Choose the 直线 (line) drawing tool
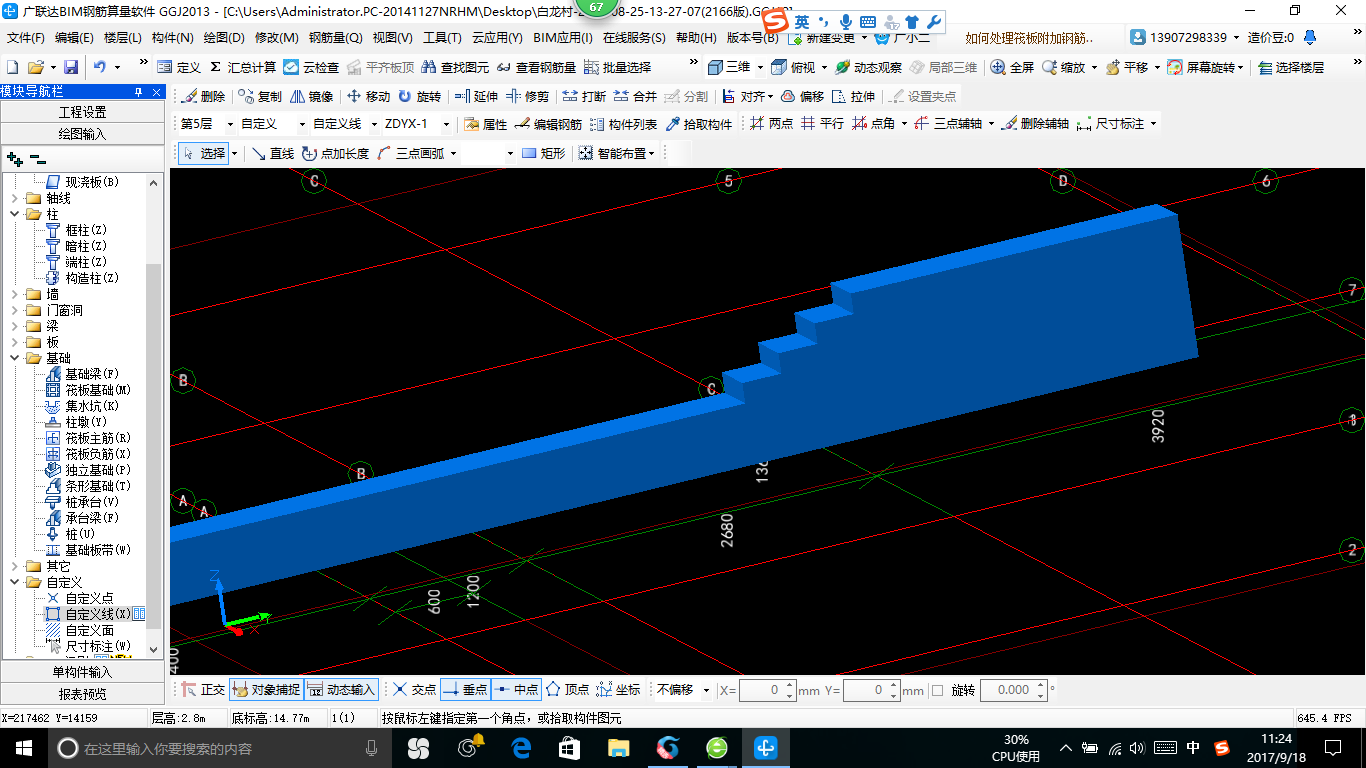 point(273,153)
